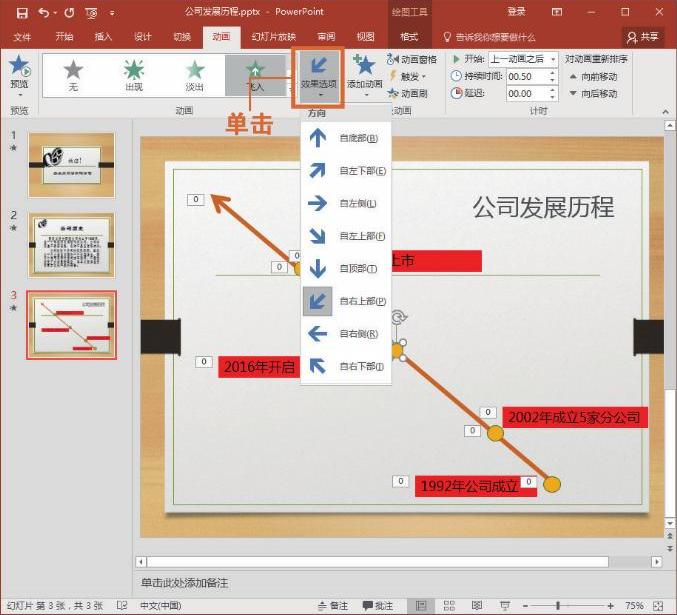Click the 登录 (Sign in) link
This screenshot has width=677, height=615.
tap(516, 12)
